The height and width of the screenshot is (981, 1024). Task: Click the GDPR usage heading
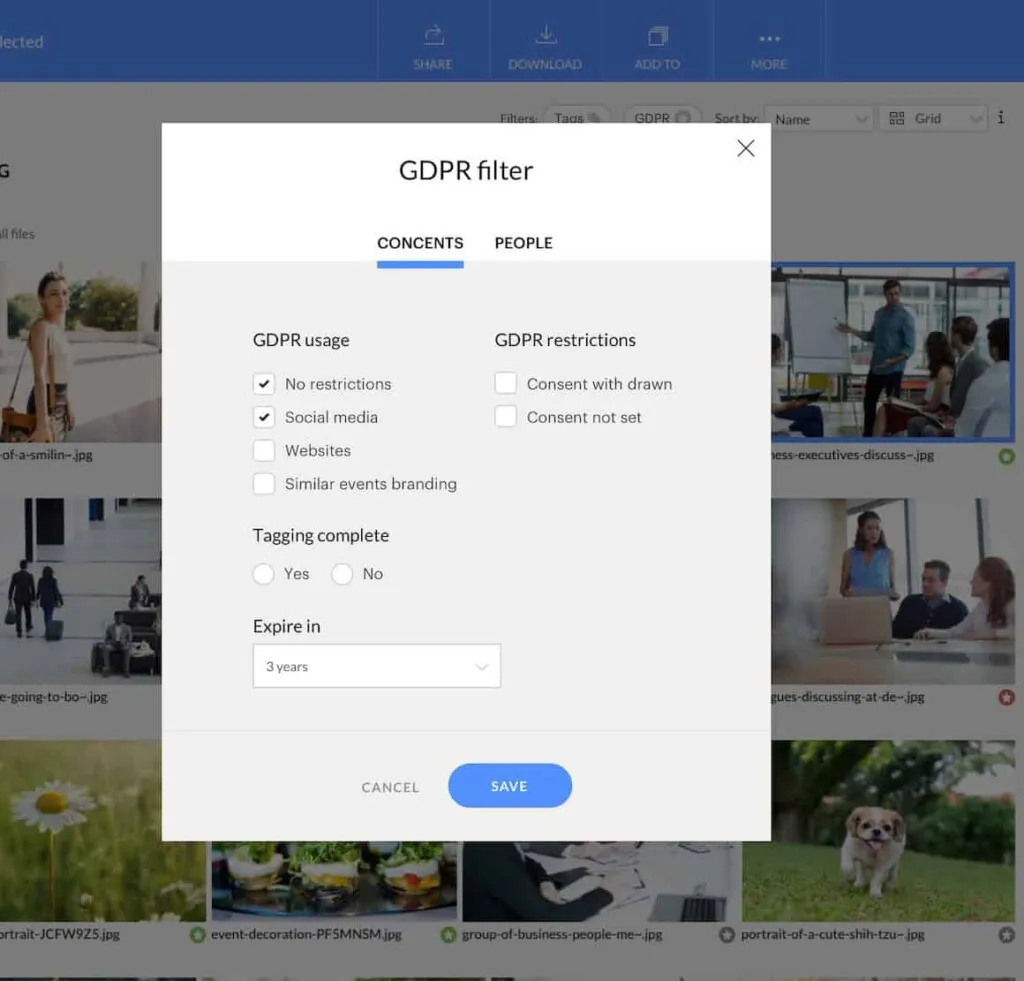[x=301, y=340]
